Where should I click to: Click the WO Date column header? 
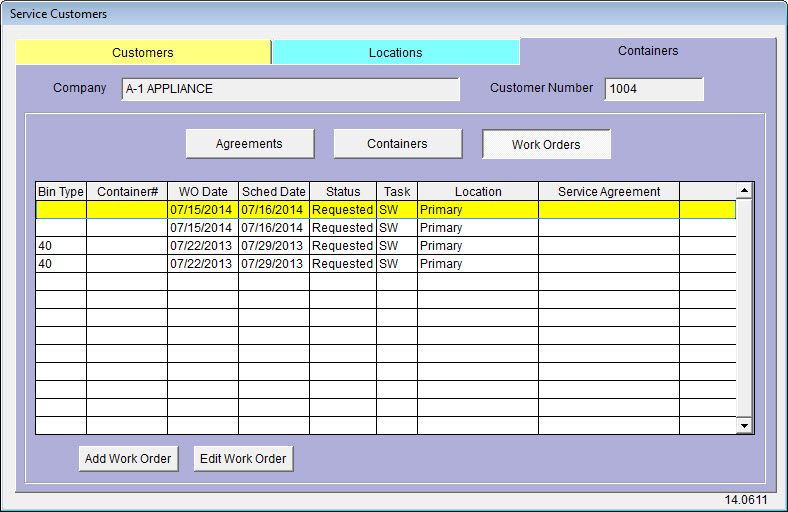(x=203, y=191)
